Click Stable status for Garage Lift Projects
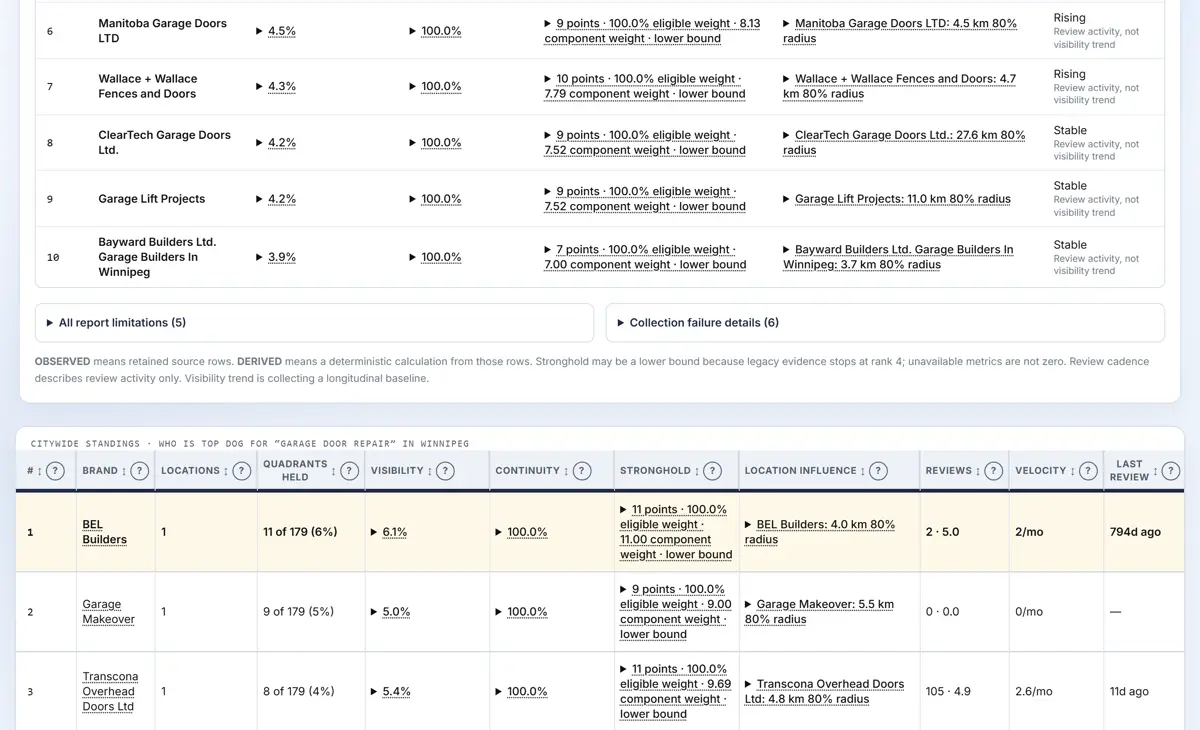This screenshot has width=1200, height=730. pyautogui.click(x=1070, y=186)
